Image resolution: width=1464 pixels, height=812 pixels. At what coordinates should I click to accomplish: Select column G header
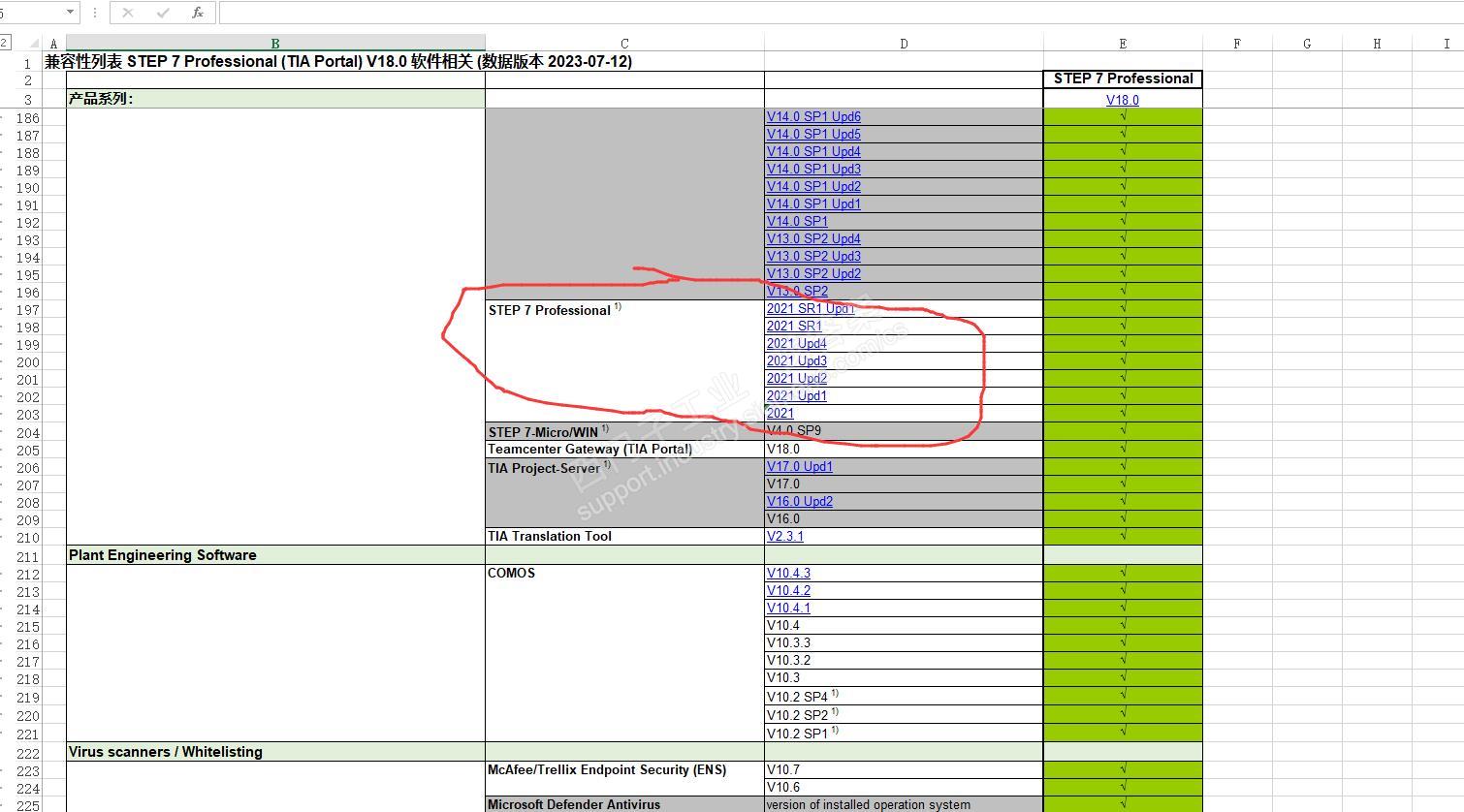(1307, 44)
